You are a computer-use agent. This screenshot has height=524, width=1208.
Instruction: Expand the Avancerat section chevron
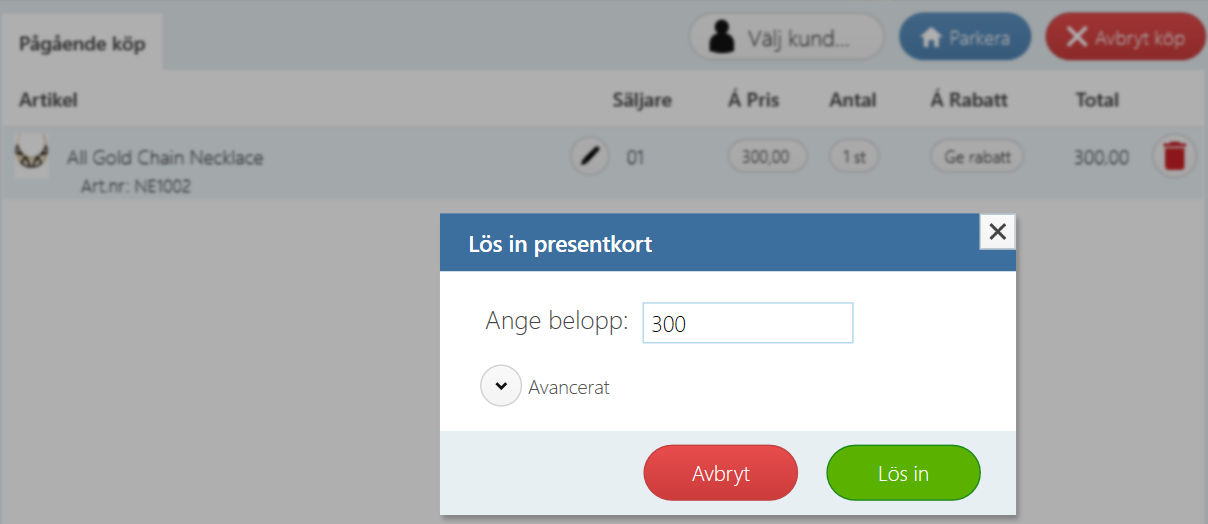point(501,386)
